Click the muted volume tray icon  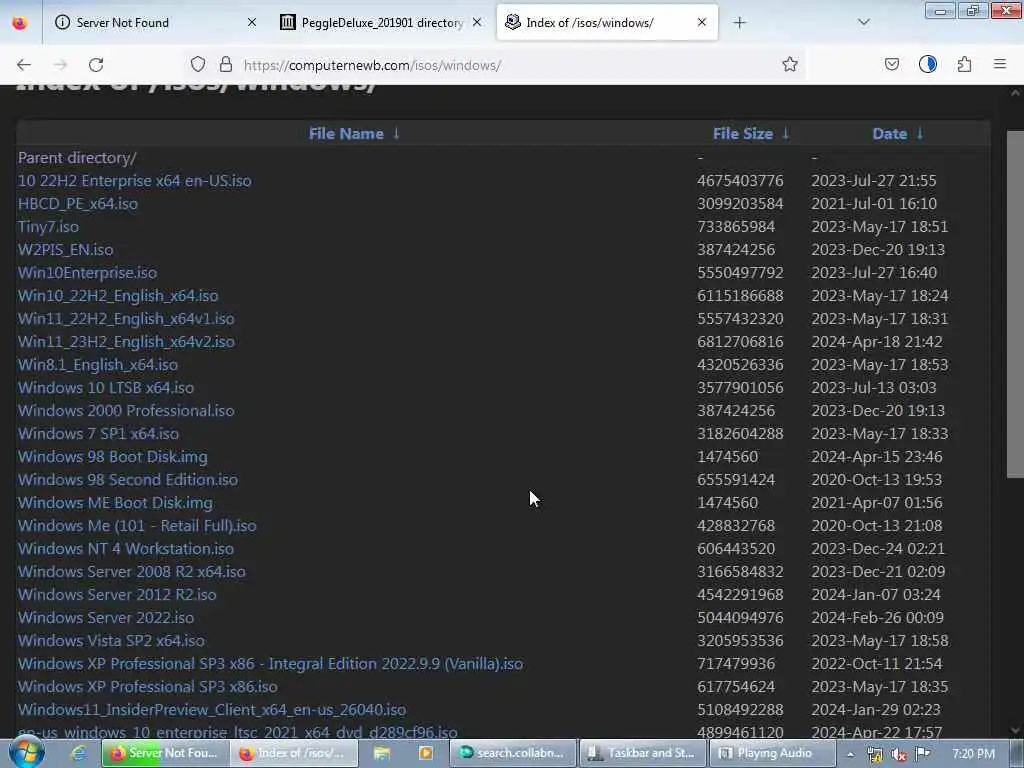pos(899,754)
